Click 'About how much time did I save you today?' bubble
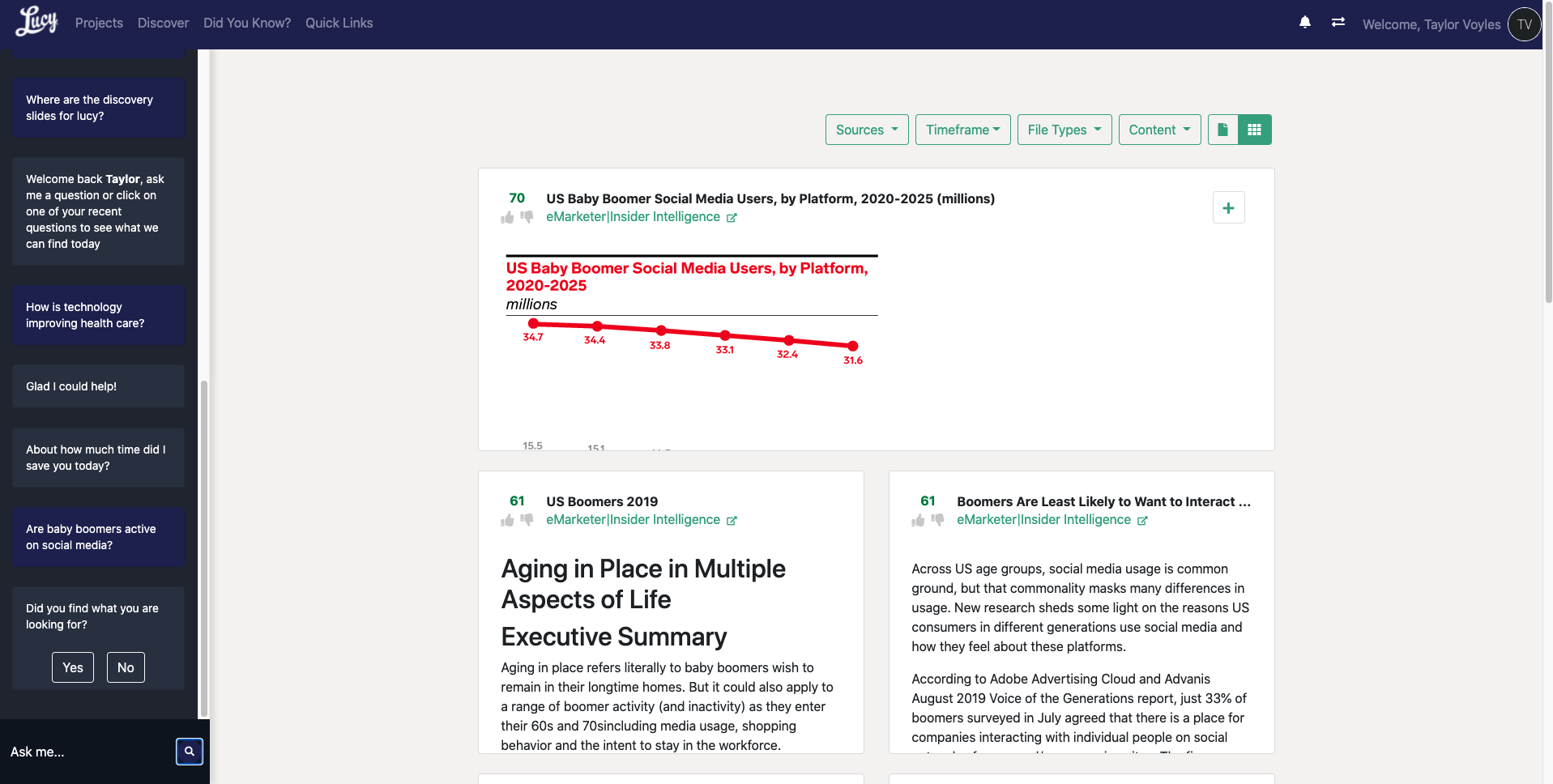This screenshot has width=1553, height=784. point(98,458)
